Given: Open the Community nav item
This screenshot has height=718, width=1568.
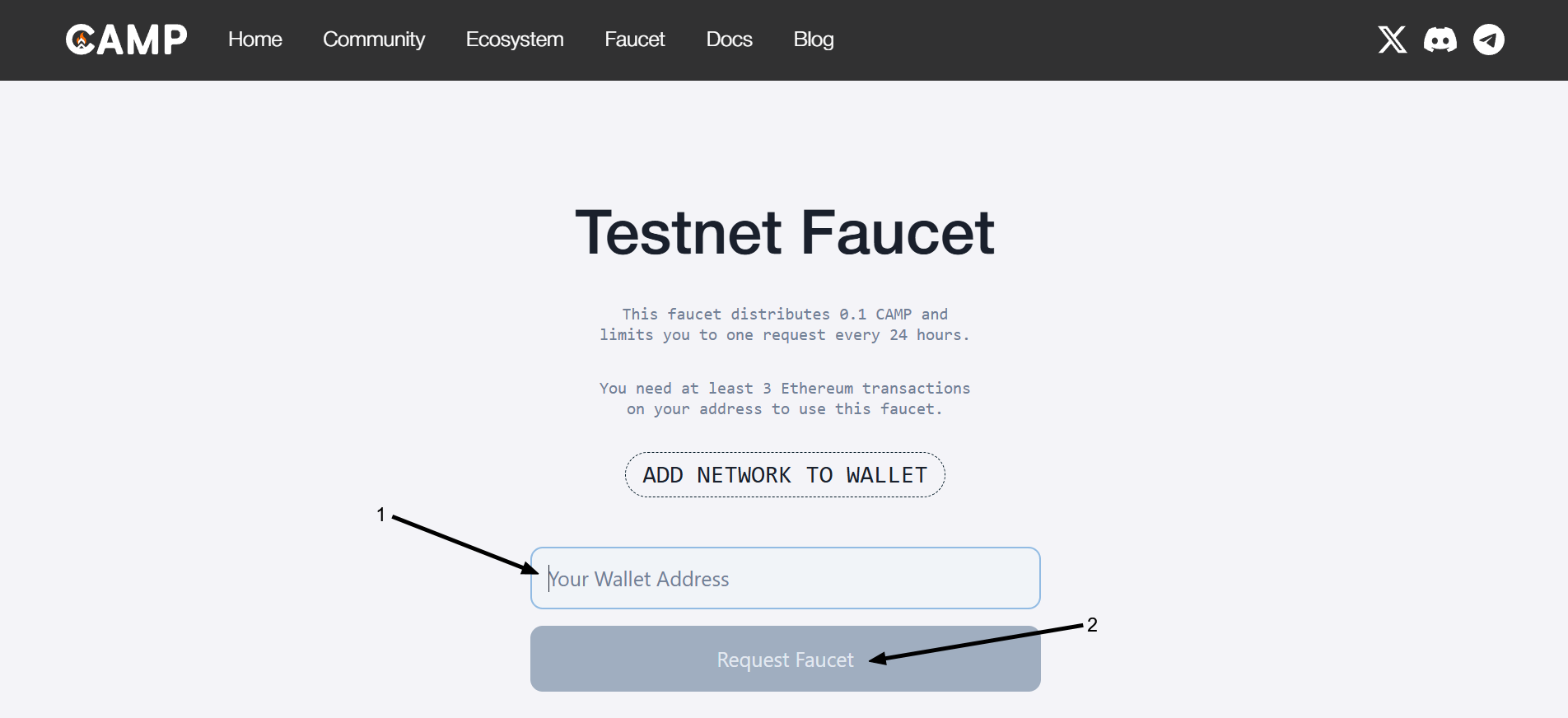Looking at the screenshot, I should click(374, 40).
